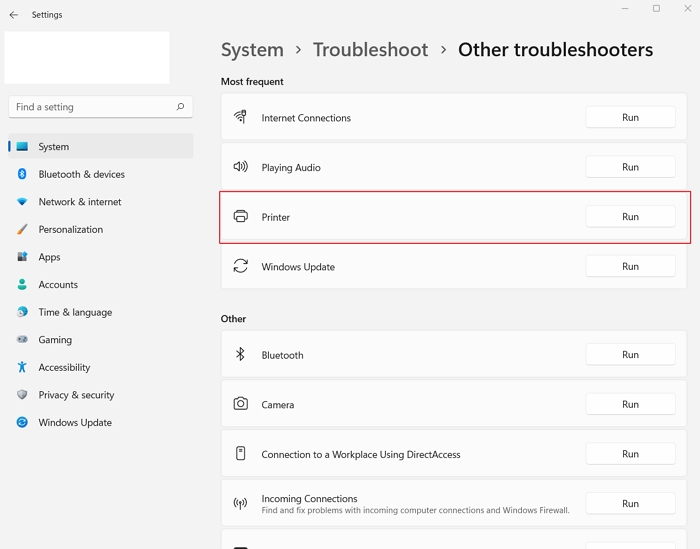
Task: Click the Camera troubleshooter icon
Action: point(241,404)
